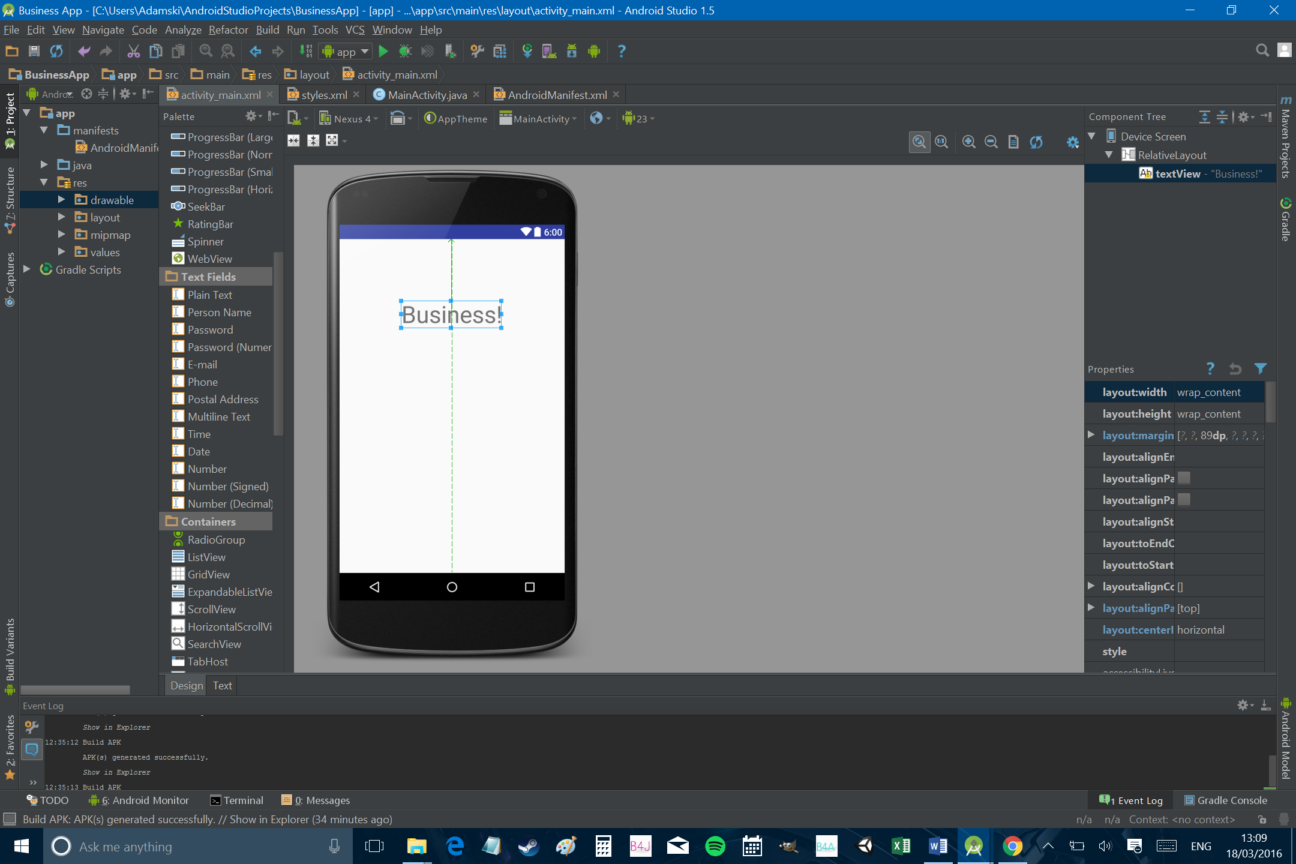Image resolution: width=1296 pixels, height=864 pixels.
Task: Zoom in on the layout preview
Action: coord(969,141)
